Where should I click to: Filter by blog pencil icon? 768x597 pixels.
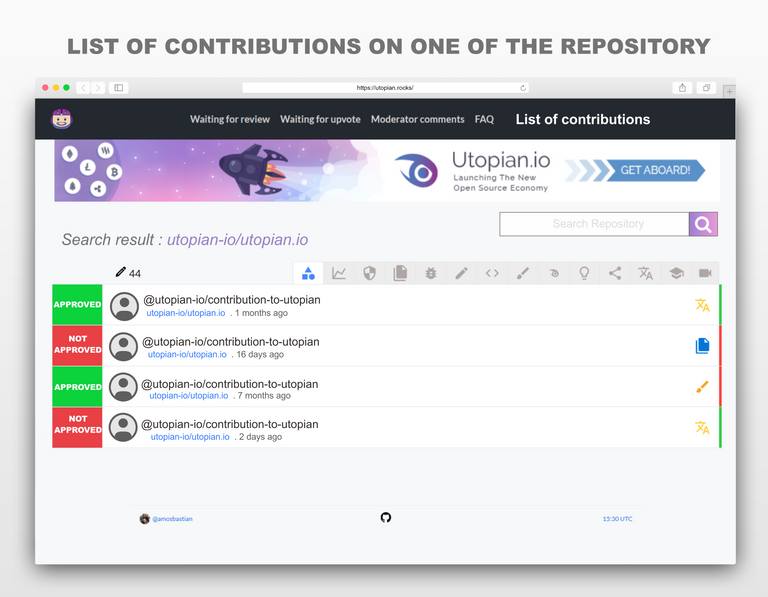[x=461, y=273]
